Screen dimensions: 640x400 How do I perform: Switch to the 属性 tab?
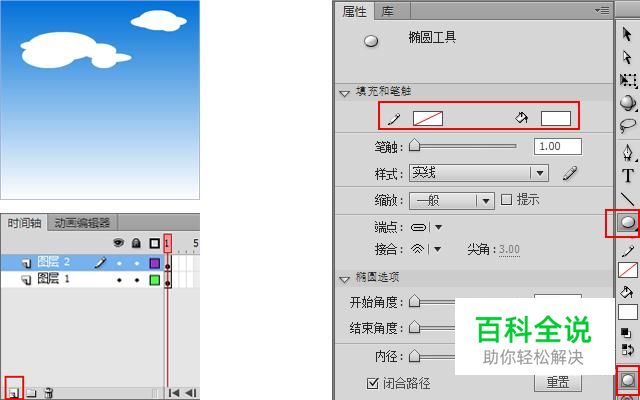click(354, 11)
